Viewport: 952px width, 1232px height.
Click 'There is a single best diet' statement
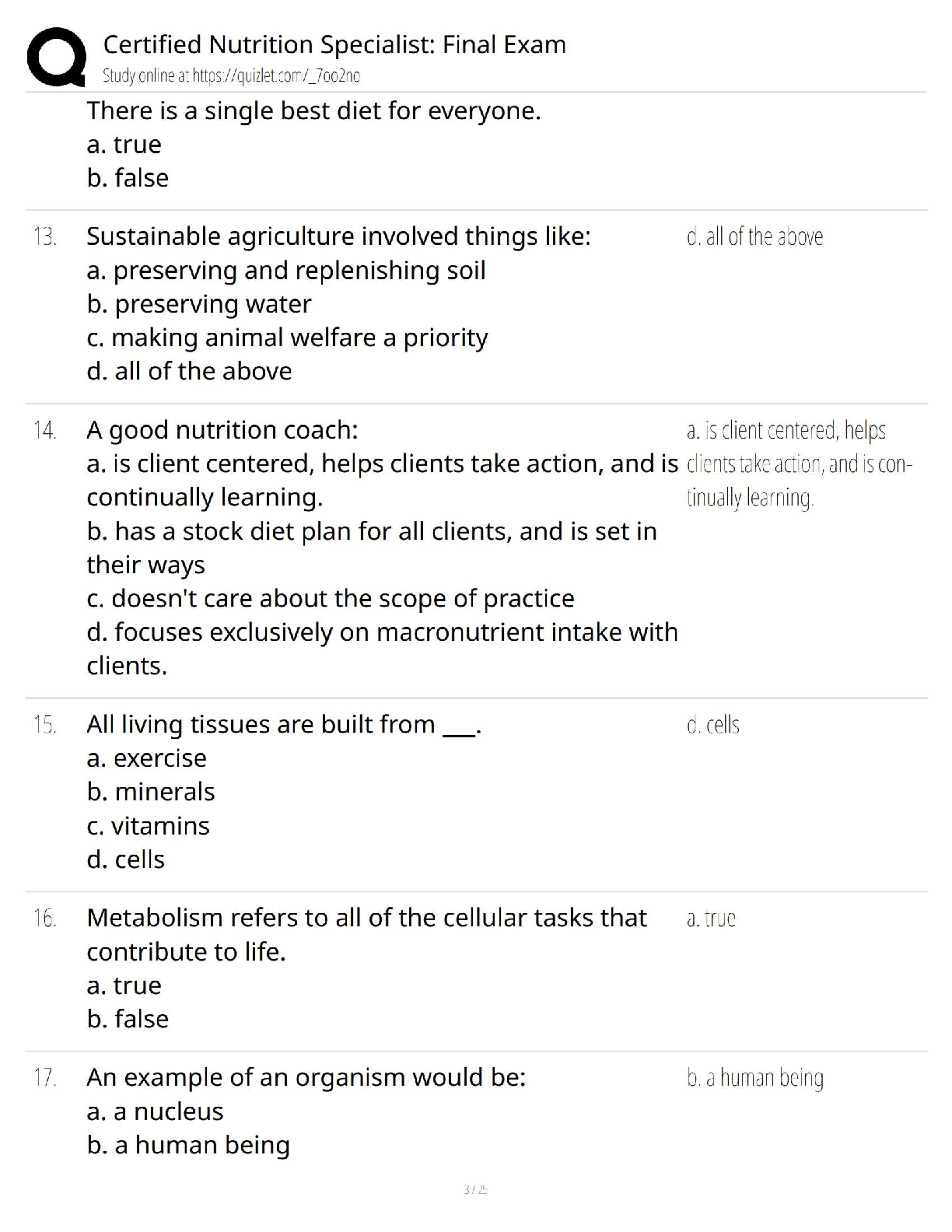coord(313,110)
